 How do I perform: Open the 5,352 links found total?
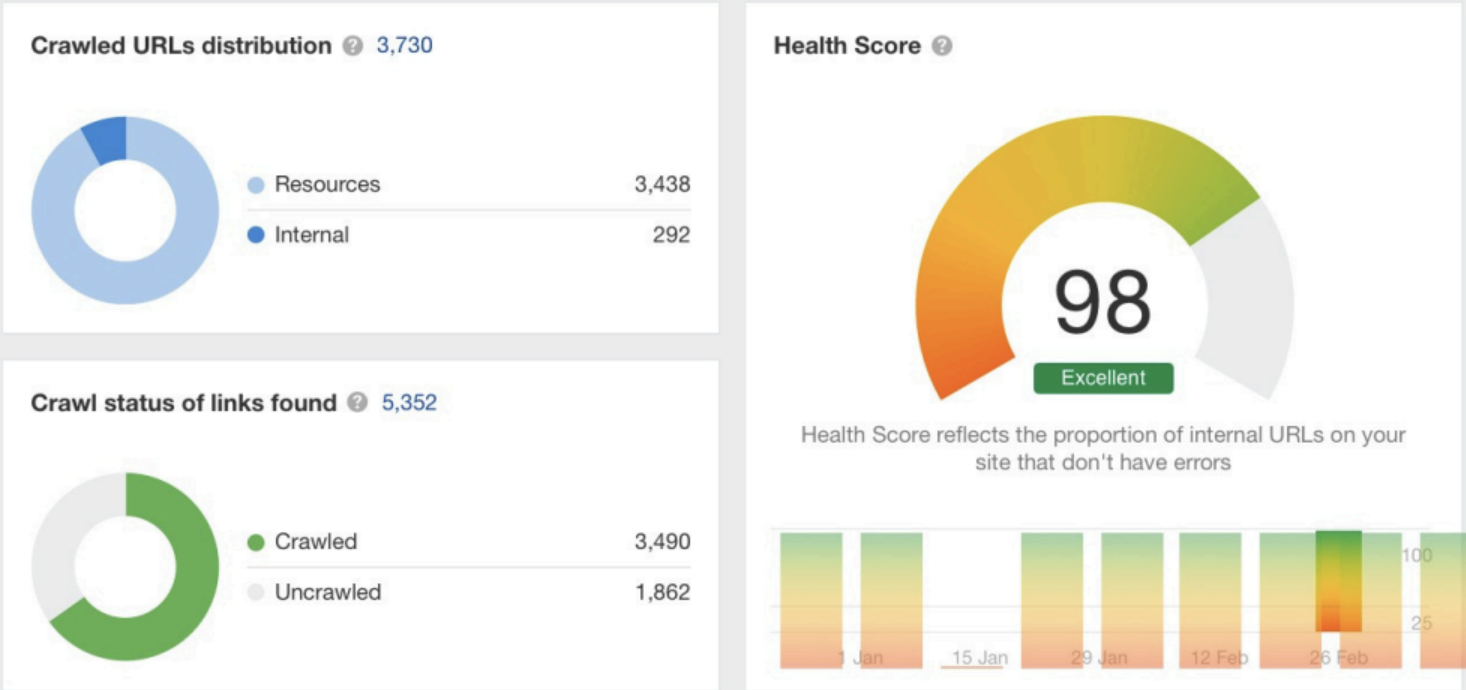pyautogui.click(x=409, y=403)
